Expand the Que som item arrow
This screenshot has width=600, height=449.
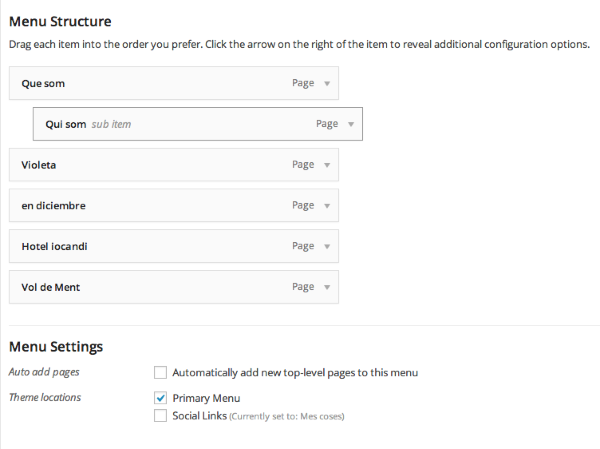click(327, 84)
